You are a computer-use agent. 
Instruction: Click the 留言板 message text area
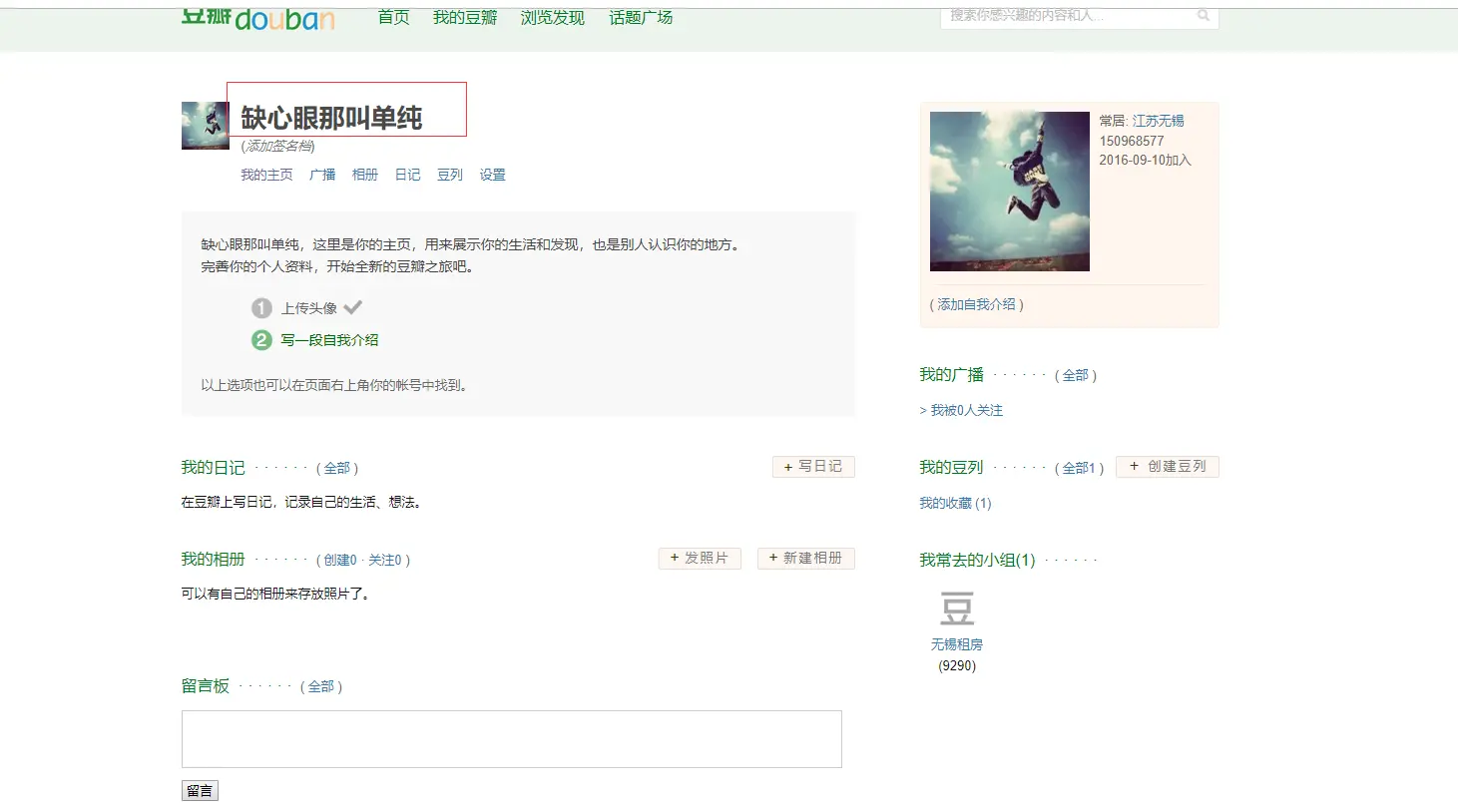point(512,739)
